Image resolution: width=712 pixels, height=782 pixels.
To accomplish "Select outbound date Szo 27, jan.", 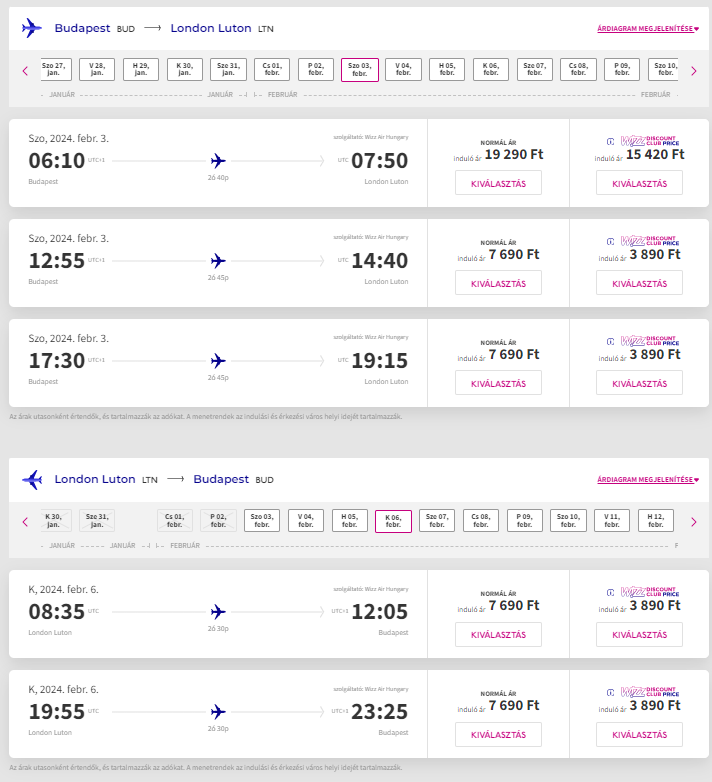I will tap(54, 69).
